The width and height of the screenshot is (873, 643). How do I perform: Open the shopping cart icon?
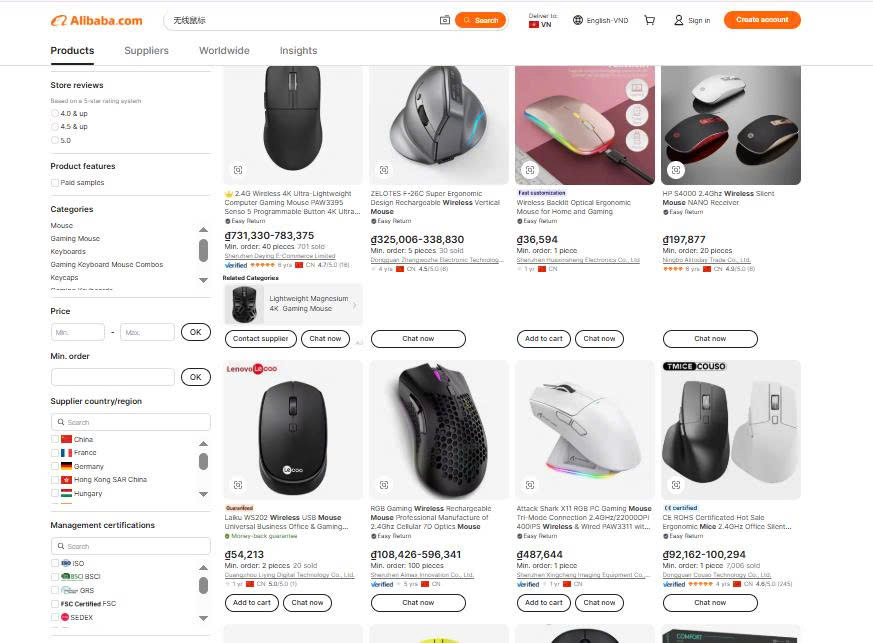tap(650, 20)
